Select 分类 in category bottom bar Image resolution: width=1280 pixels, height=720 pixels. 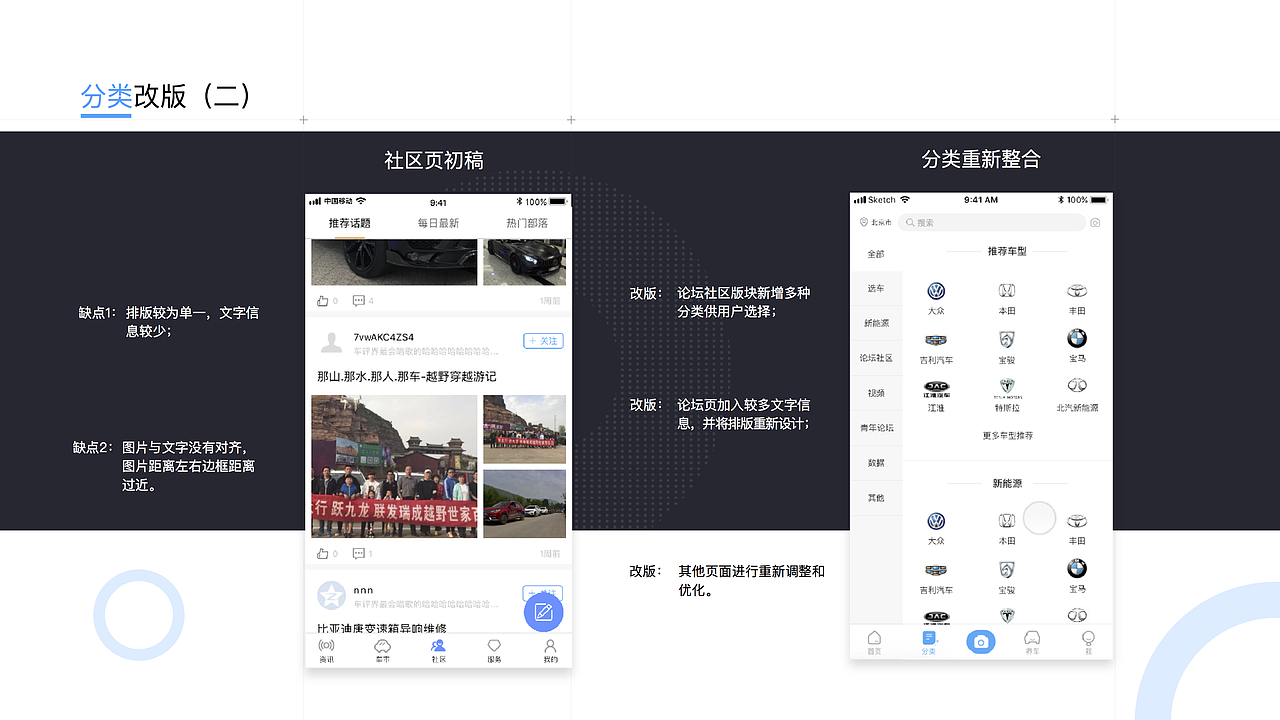(929, 642)
